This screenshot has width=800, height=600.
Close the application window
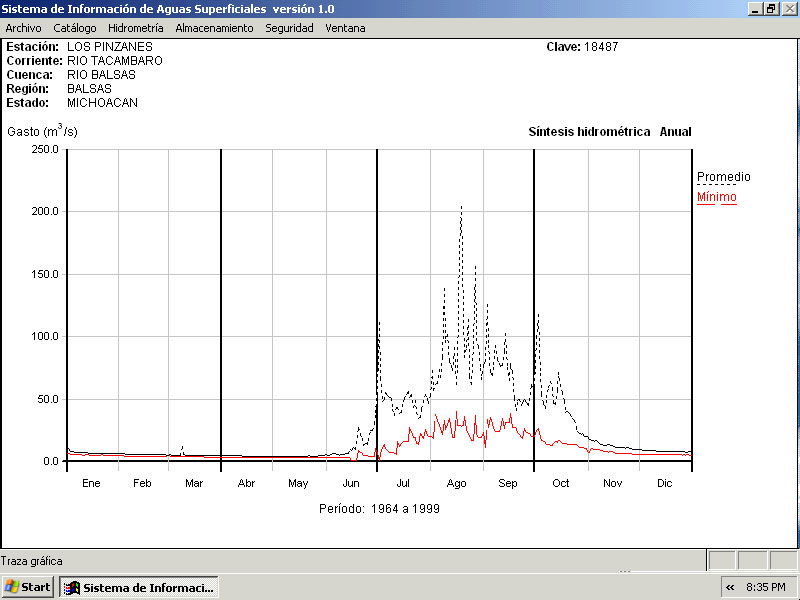click(x=788, y=8)
